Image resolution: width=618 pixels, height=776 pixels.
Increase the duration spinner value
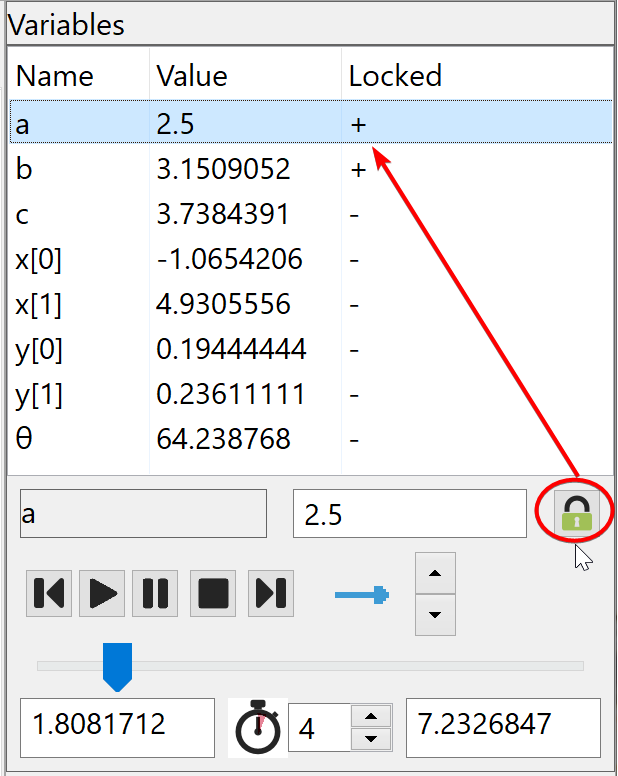(x=372, y=716)
